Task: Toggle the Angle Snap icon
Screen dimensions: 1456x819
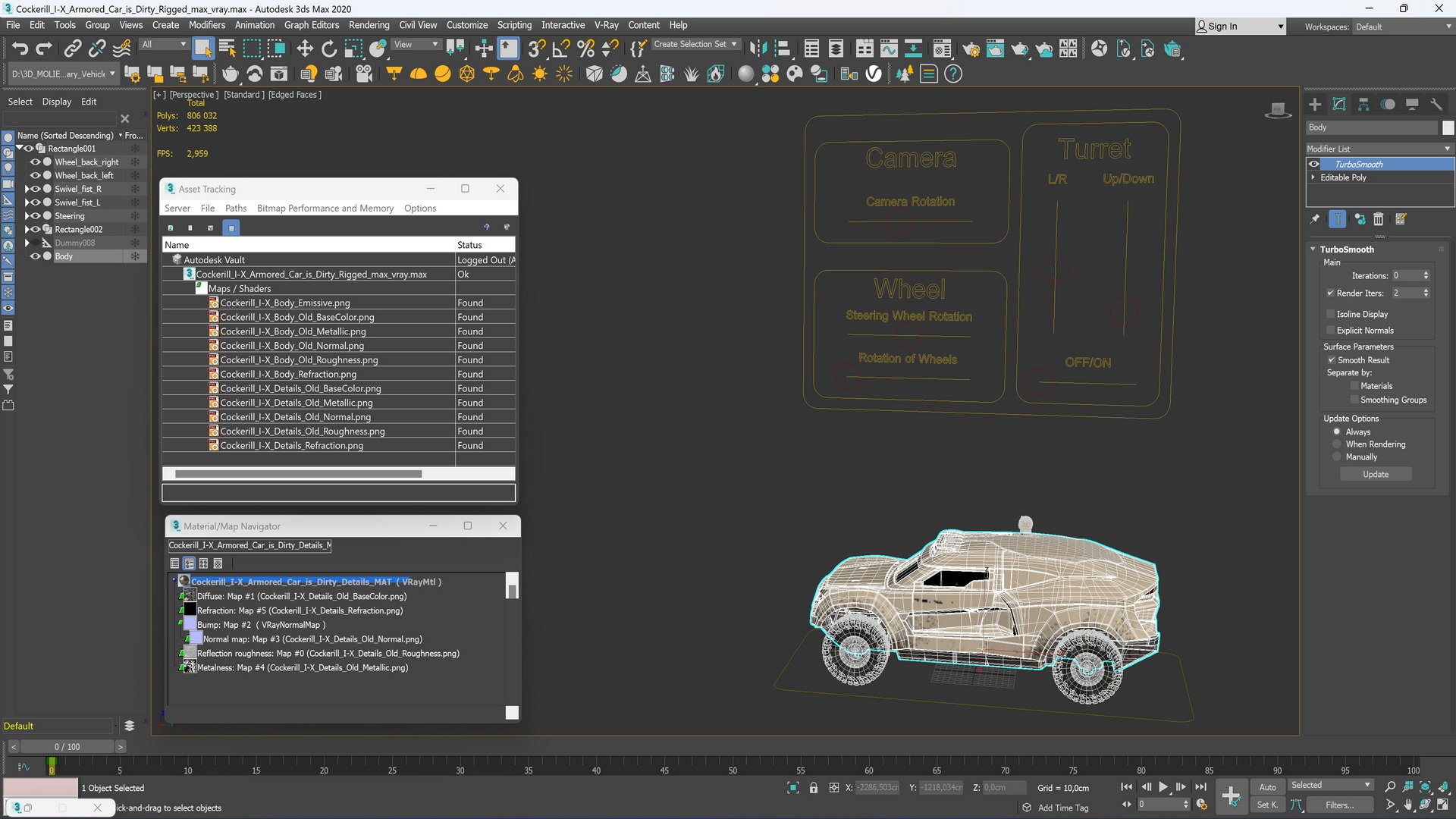Action: click(x=561, y=49)
